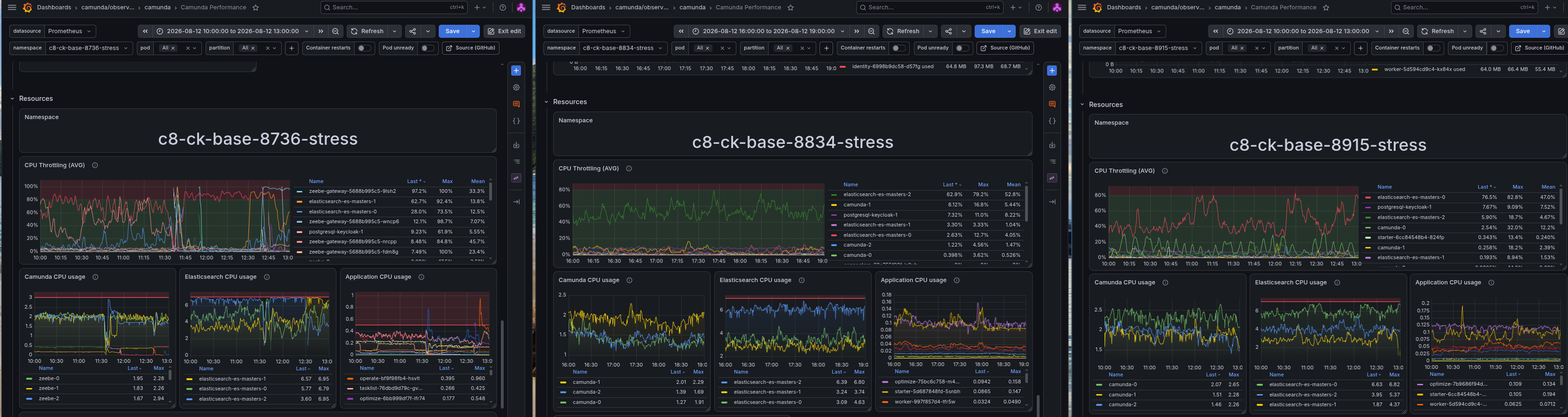Open Refresh interval dropdown in 8736-stress window
This screenshot has width=1568, height=417.
click(x=394, y=31)
